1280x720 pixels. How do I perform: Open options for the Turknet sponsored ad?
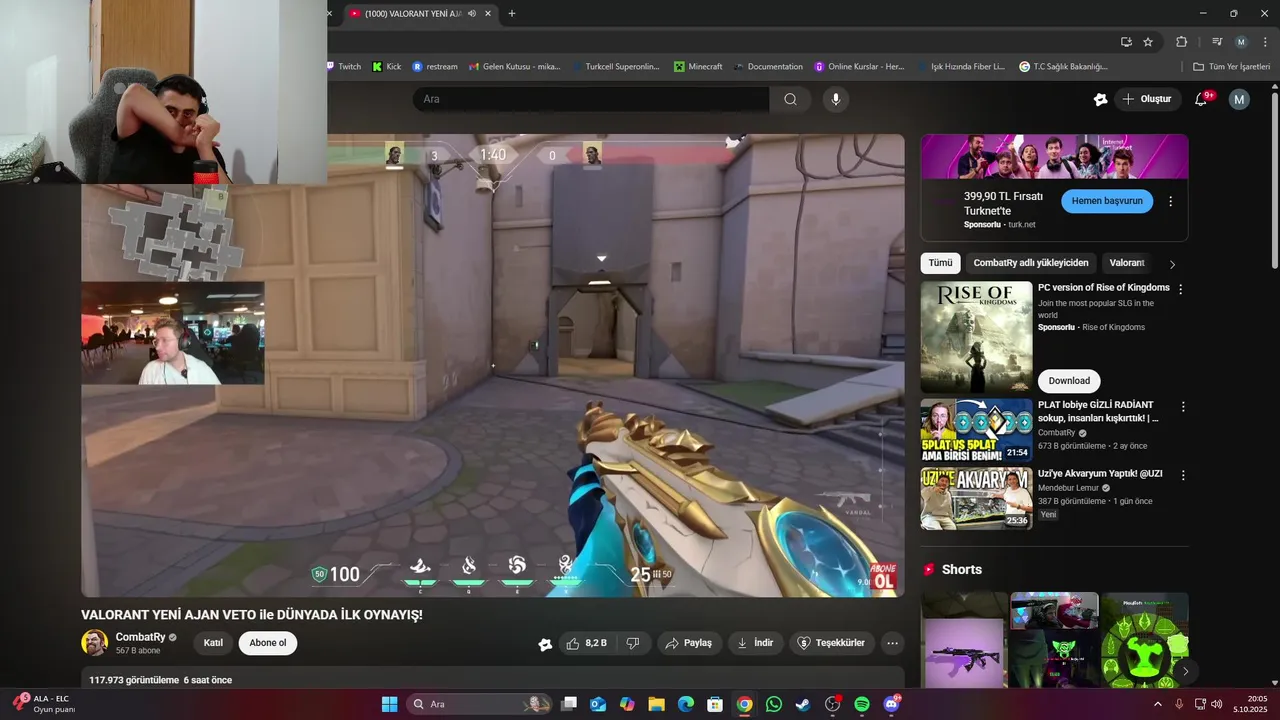pyautogui.click(x=1171, y=201)
